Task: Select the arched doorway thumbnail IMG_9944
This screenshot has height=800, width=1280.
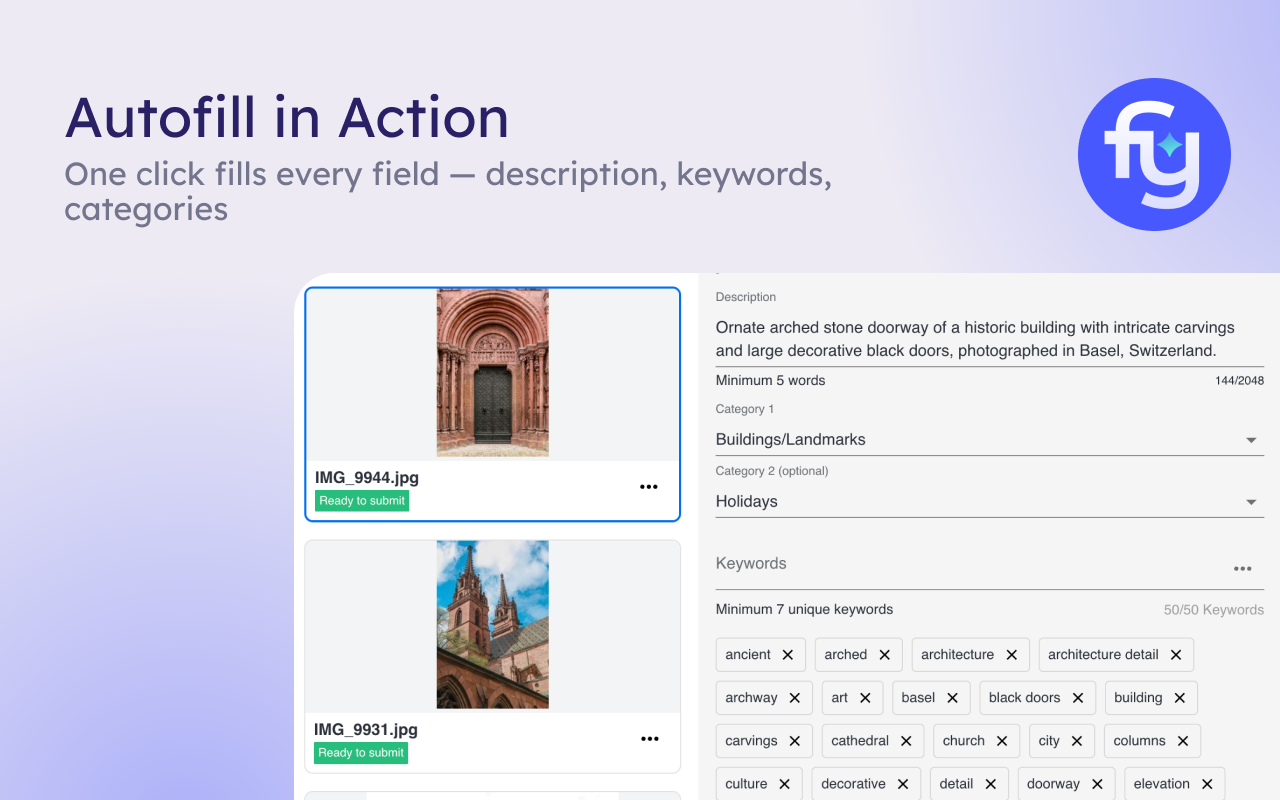Action: tap(493, 373)
